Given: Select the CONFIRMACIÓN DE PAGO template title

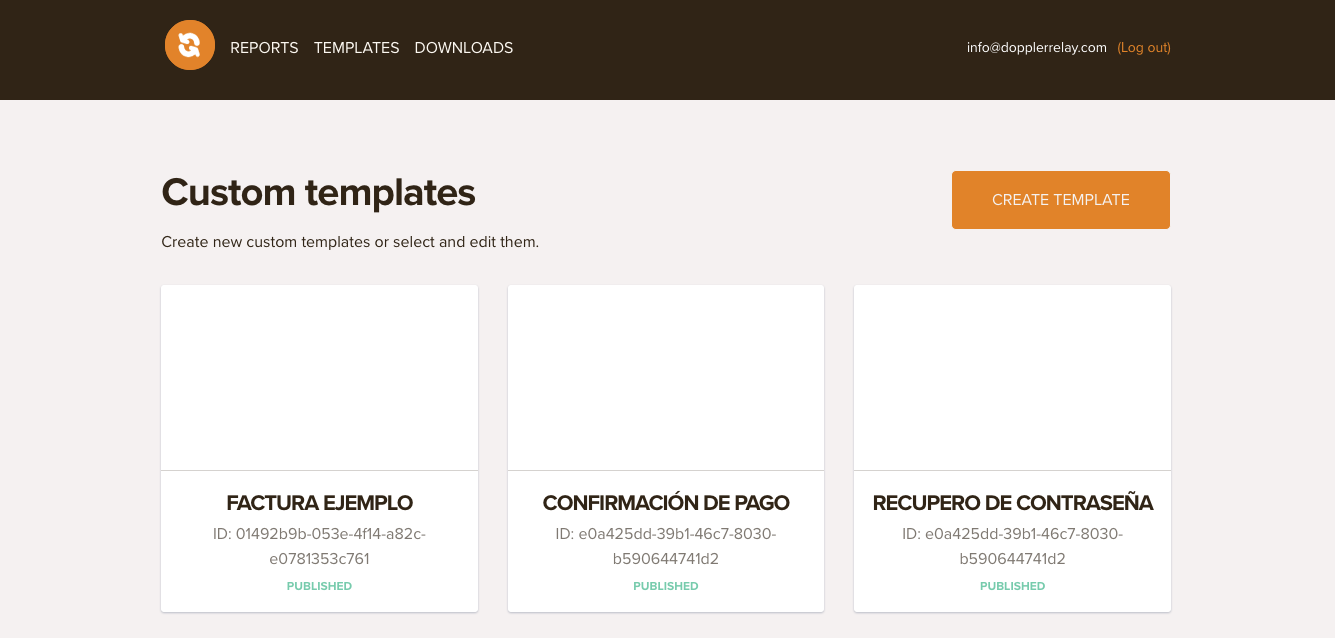Looking at the screenshot, I should [666, 503].
